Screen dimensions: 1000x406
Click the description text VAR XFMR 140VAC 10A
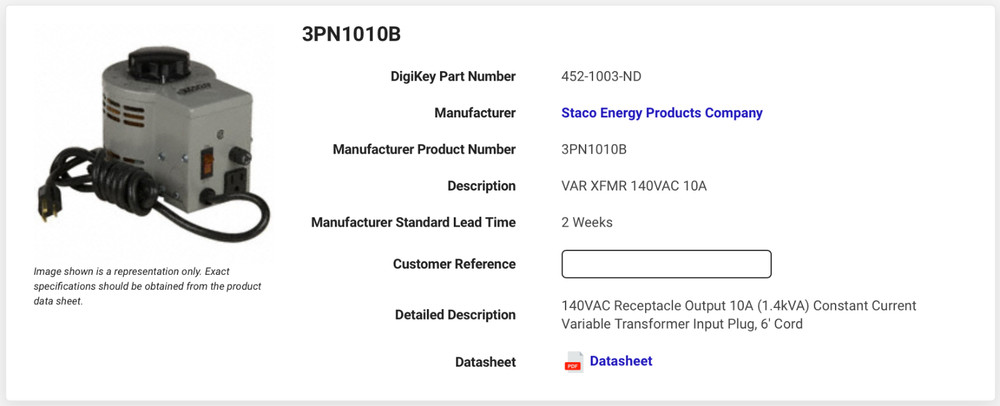coord(633,186)
